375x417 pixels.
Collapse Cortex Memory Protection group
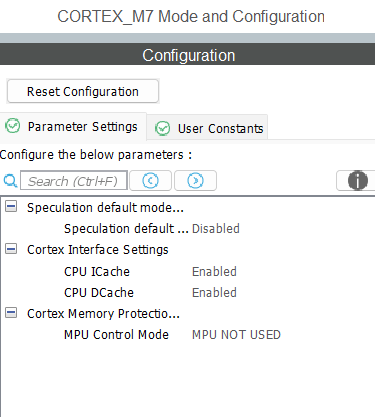(x=11, y=313)
